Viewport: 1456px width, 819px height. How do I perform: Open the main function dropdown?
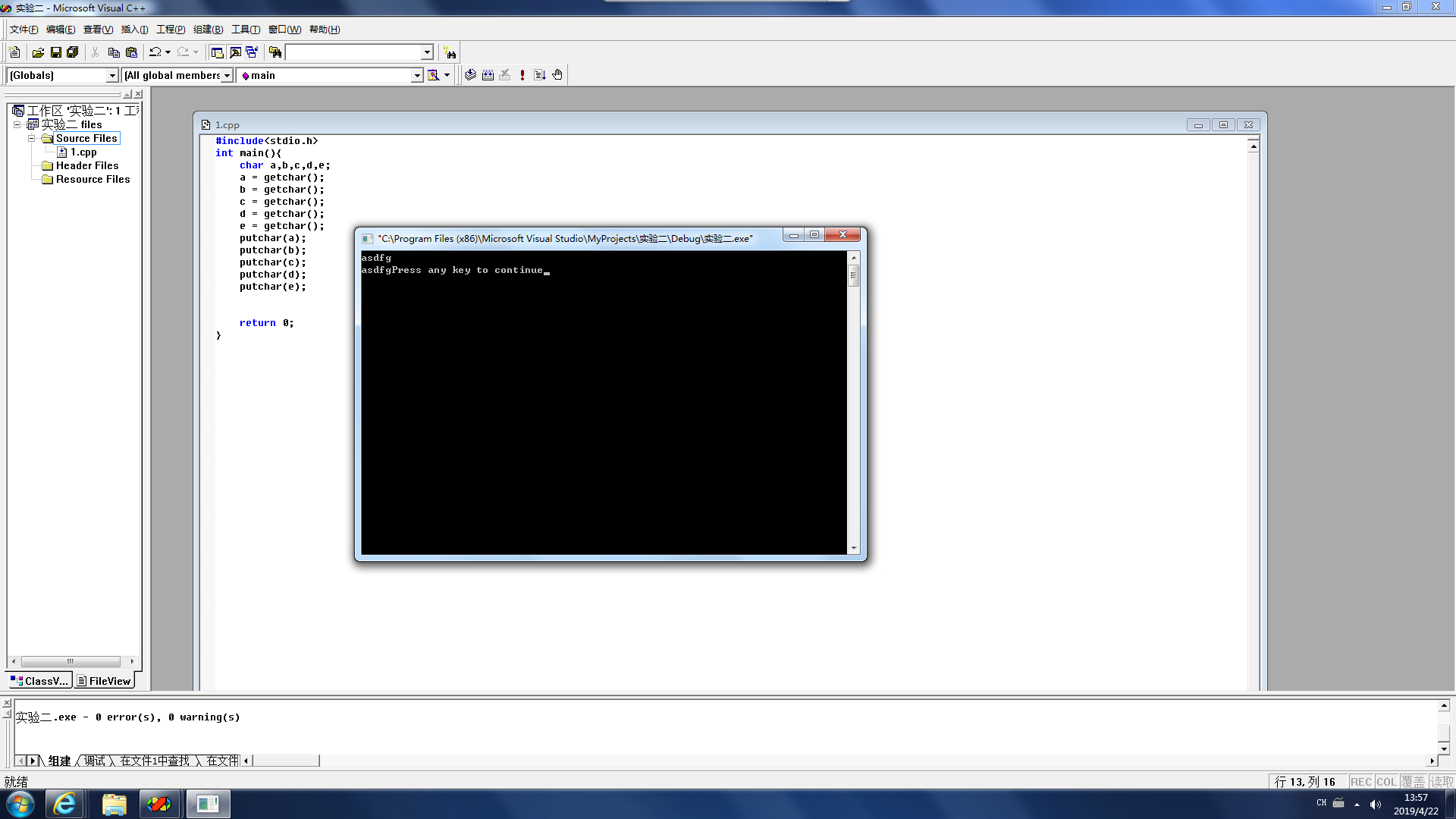(x=416, y=75)
